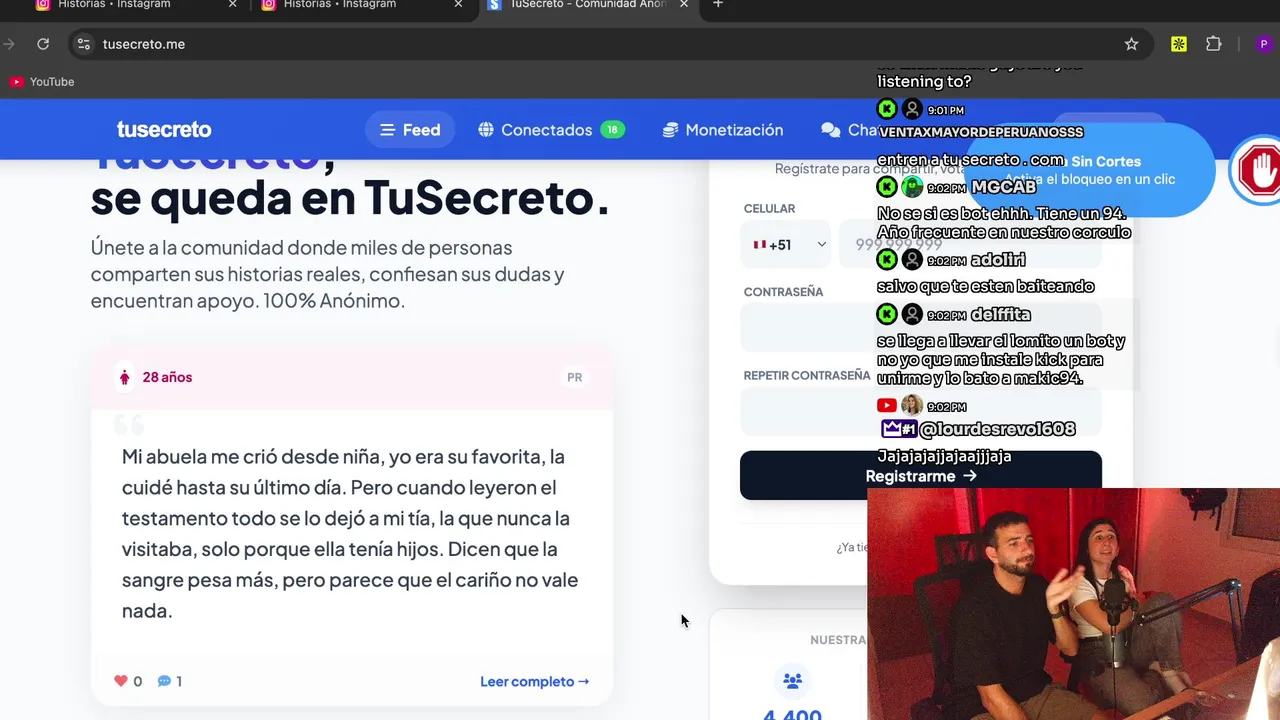Click the address bar showing tusecreto.me
1280x720 pixels.
[x=600, y=44]
